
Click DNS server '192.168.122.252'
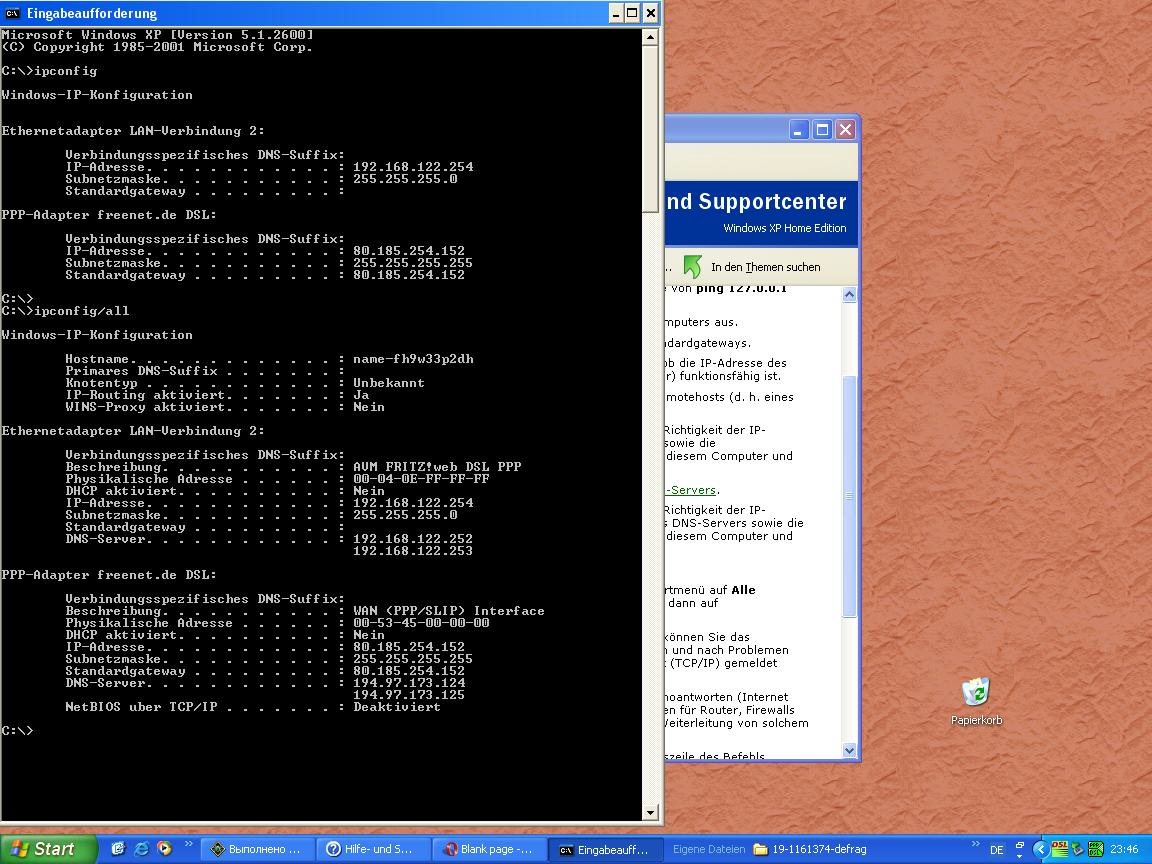pyautogui.click(x=413, y=539)
